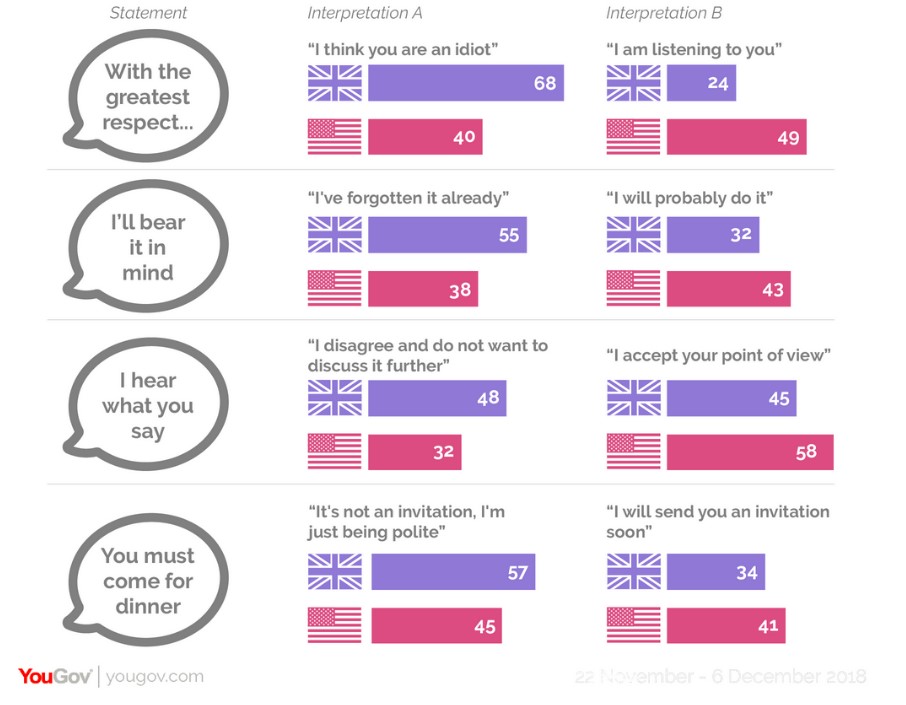This screenshot has height=705, width=906.
Task: Select the "I'll bear it in mind" bubble
Action: (x=148, y=248)
